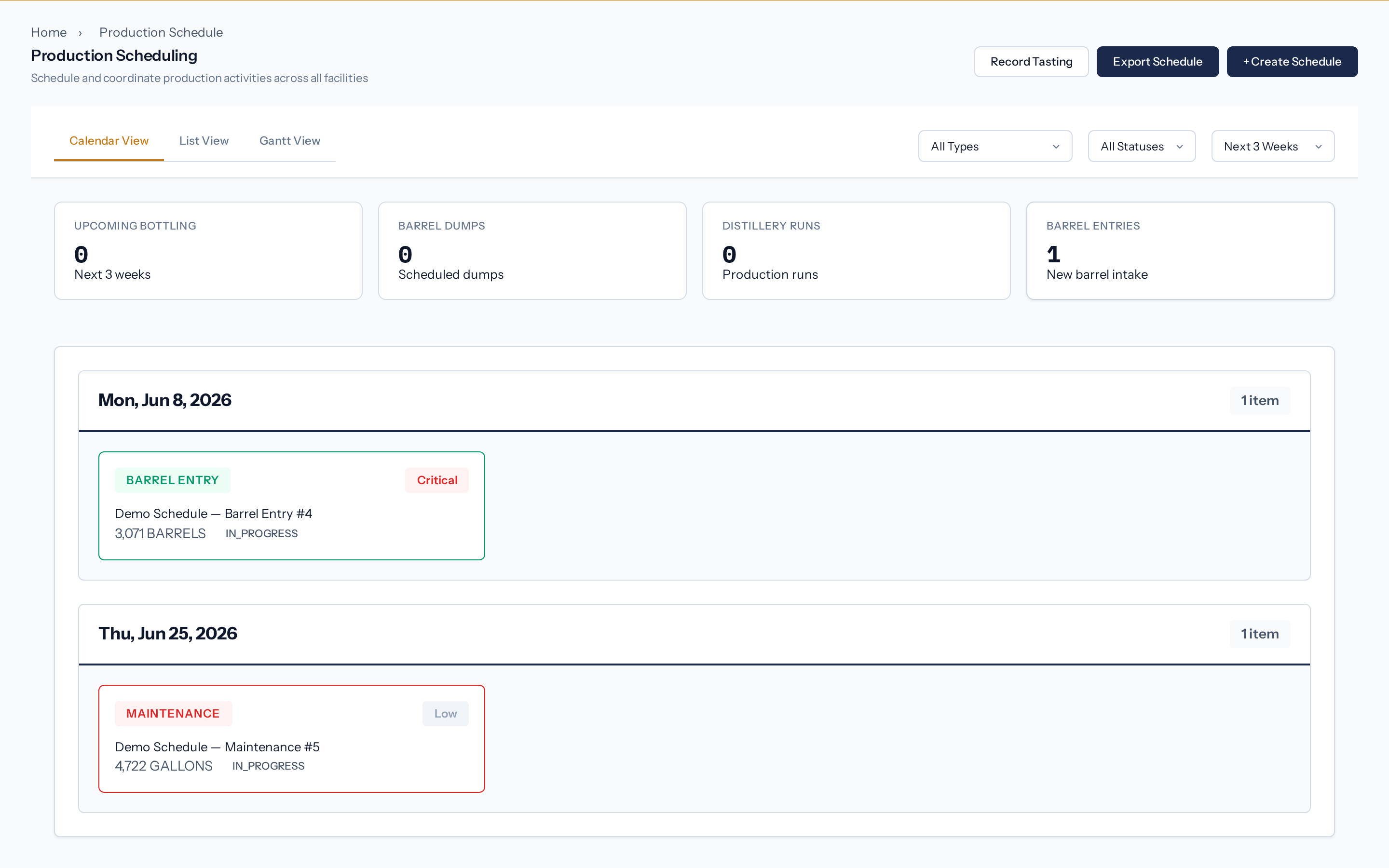Image resolution: width=1389 pixels, height=868 pixels.
Task: Click IN_PROGRESS status on Barrel Entry #4
Action: click(262, 533)
